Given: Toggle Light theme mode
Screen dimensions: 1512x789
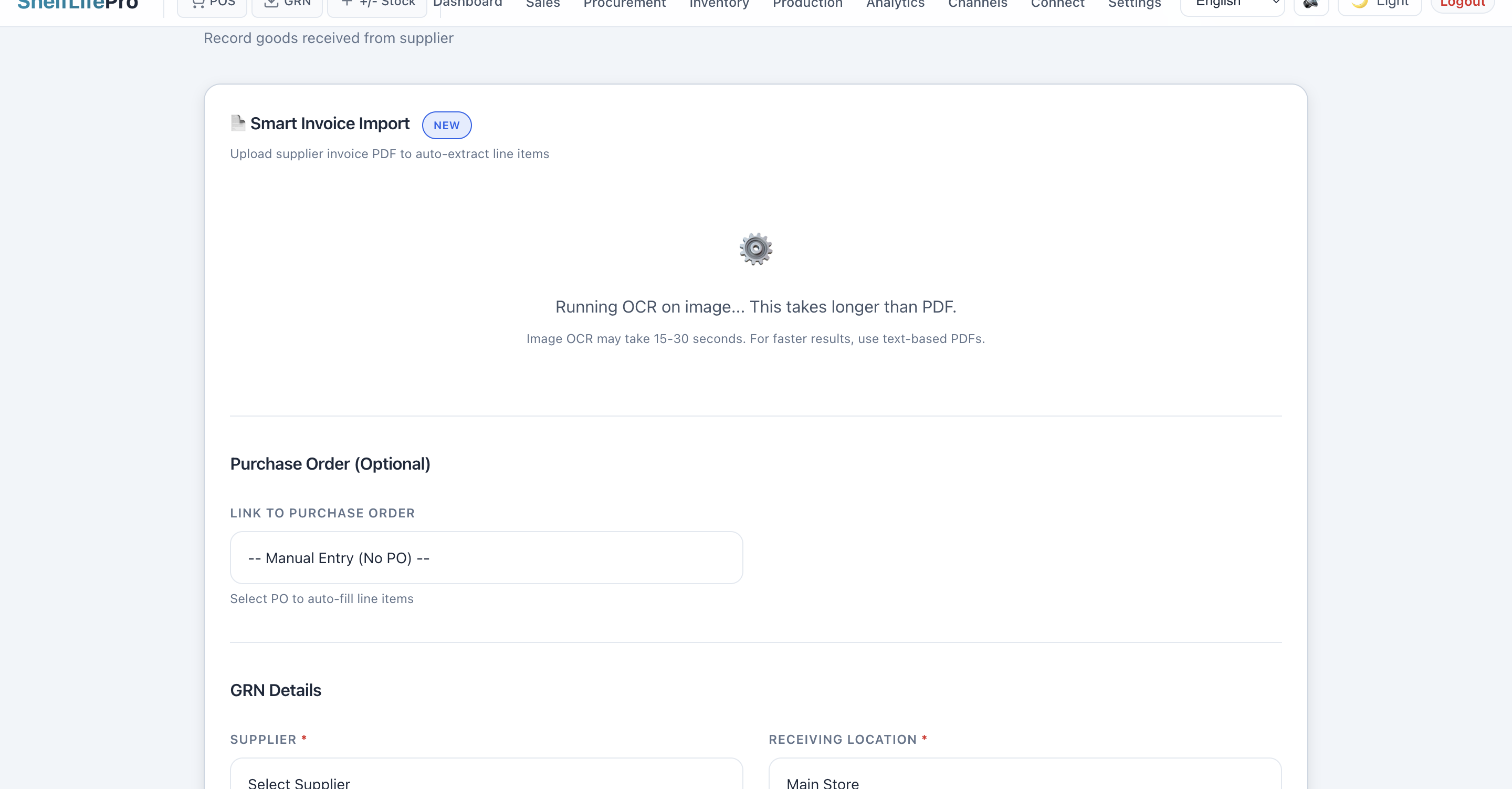Looking at the screenshot, I should coord(1378,4).
